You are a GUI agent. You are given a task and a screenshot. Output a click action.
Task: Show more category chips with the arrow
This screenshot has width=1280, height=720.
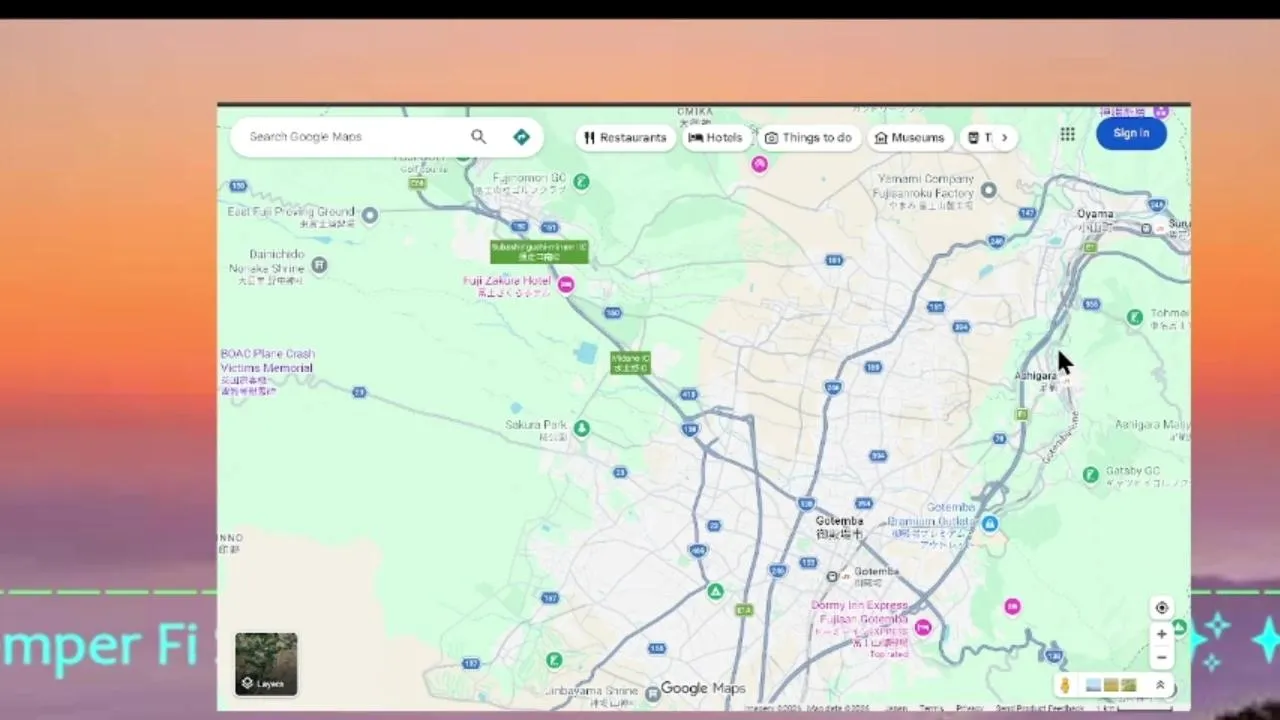1004,138
